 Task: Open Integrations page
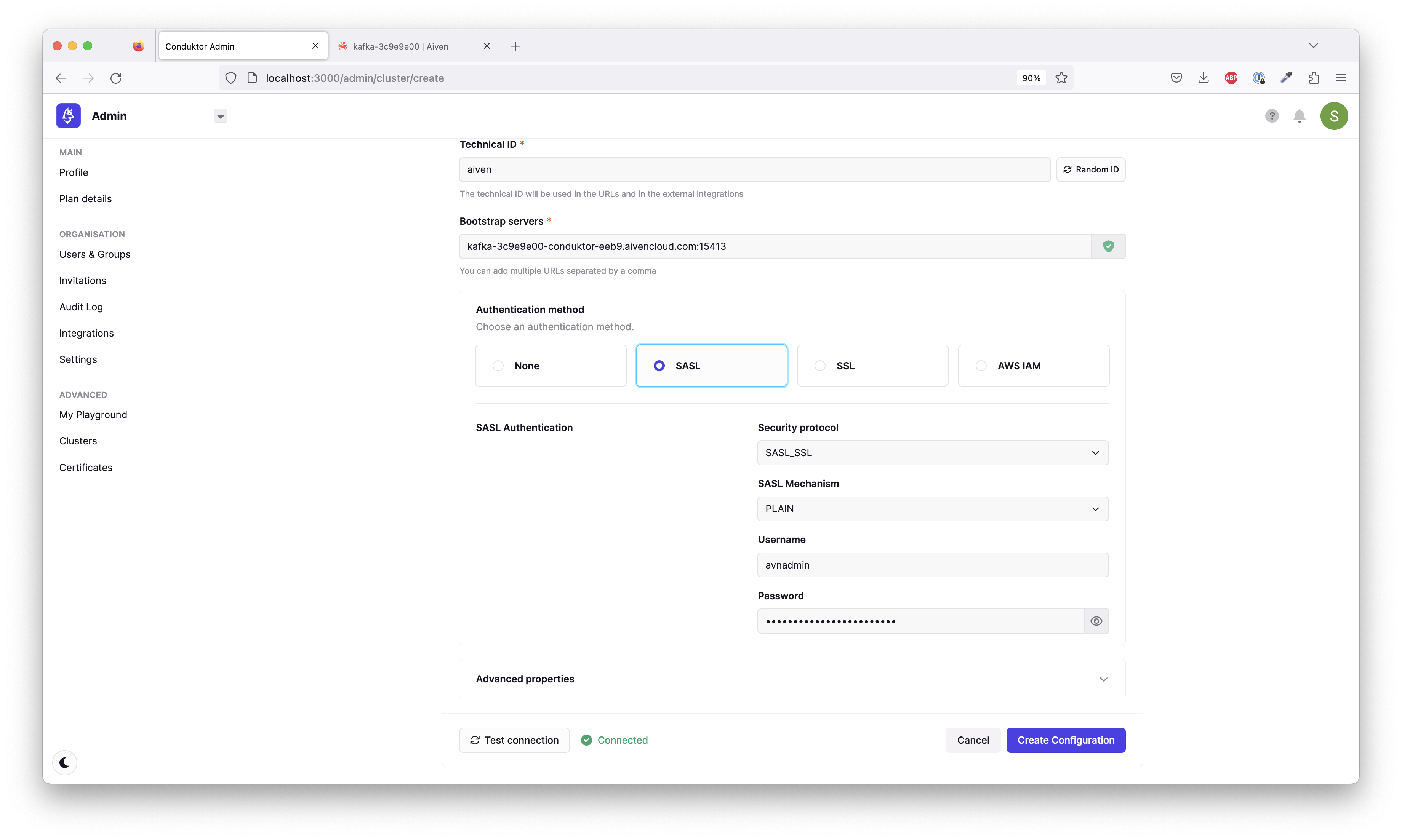pyautogui.click(x=86, y=333)
